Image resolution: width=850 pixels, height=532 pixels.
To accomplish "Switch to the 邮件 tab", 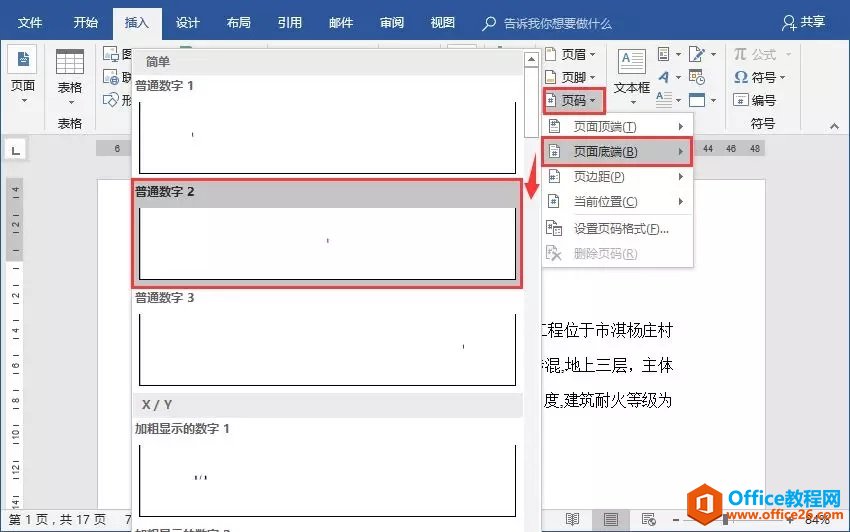I will point(340,23).
